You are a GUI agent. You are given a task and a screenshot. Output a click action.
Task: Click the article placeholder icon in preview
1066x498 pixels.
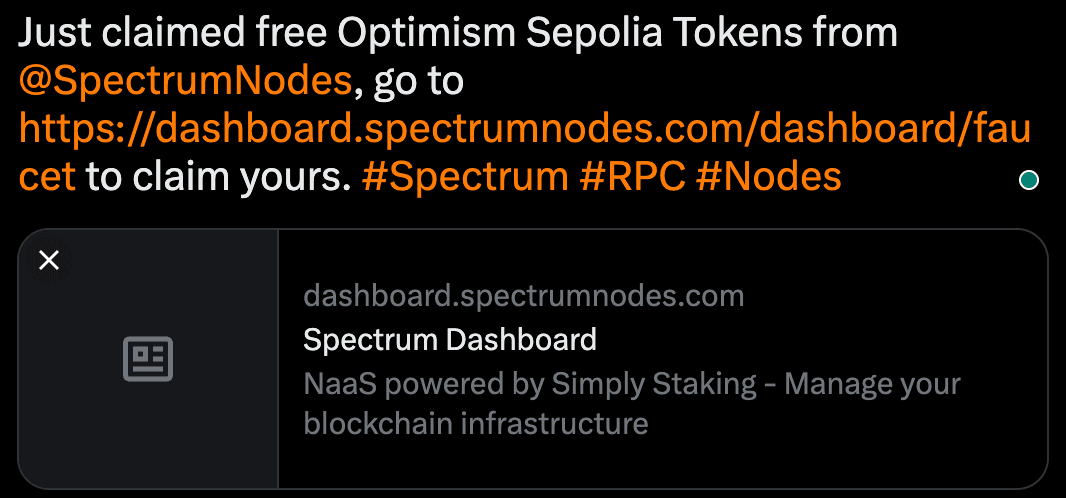148,359
